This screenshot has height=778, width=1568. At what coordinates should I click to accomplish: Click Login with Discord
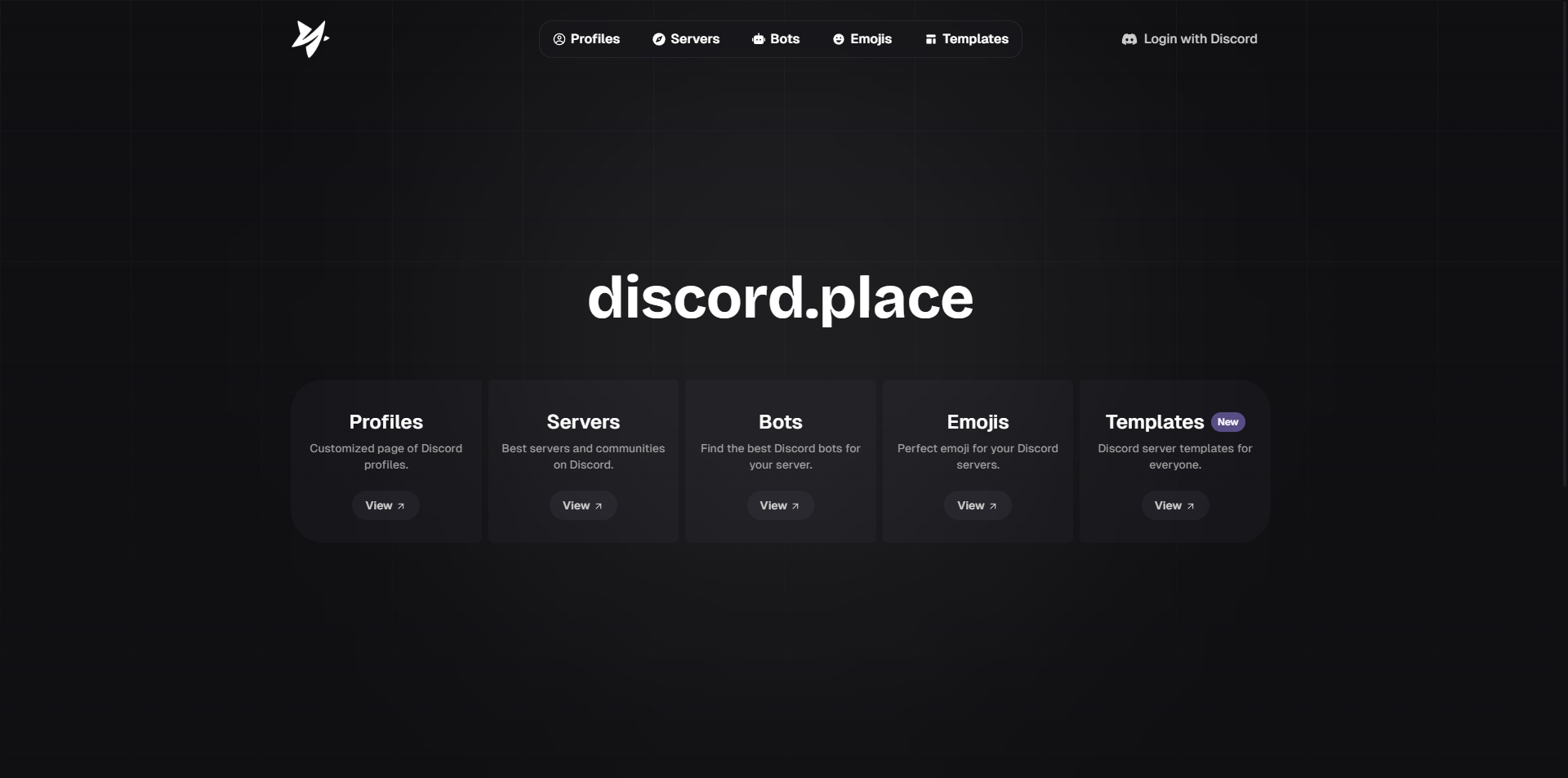click(x=1190, y=39)
